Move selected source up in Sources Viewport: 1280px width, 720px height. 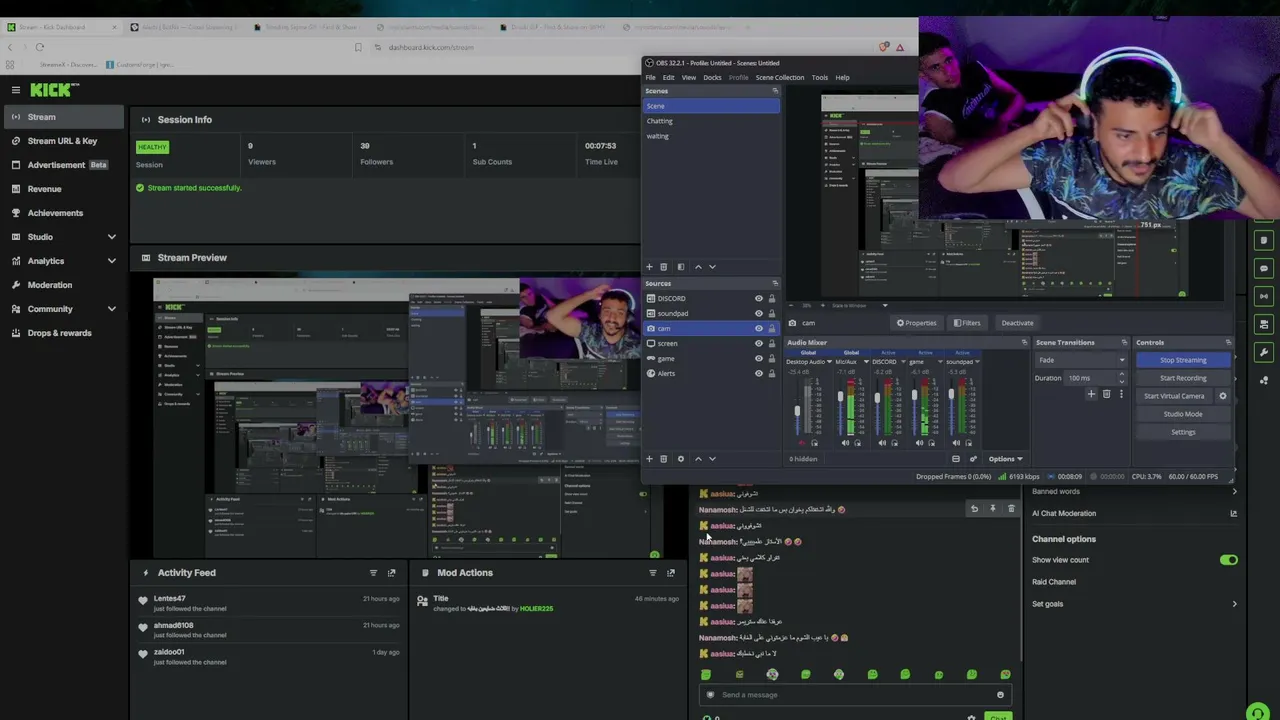click(698, 459)
